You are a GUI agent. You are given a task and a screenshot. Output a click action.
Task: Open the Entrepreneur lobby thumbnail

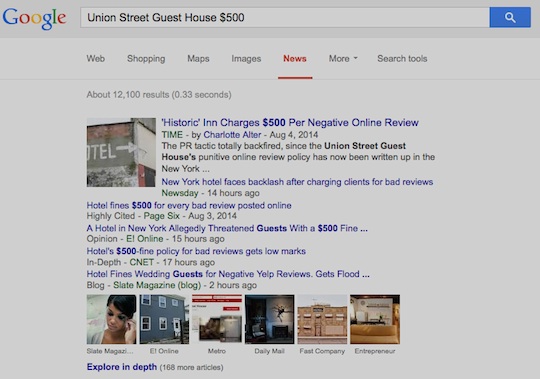(375, 319)
